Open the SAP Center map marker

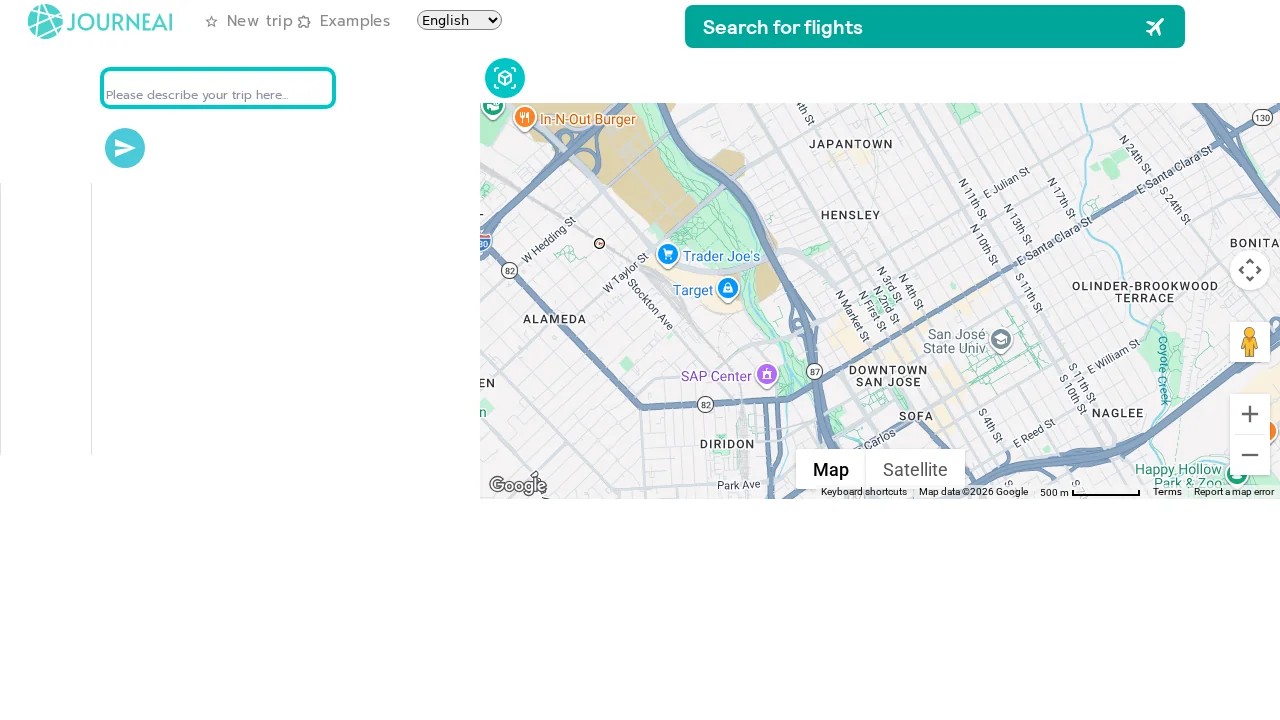tap(767, 375)
